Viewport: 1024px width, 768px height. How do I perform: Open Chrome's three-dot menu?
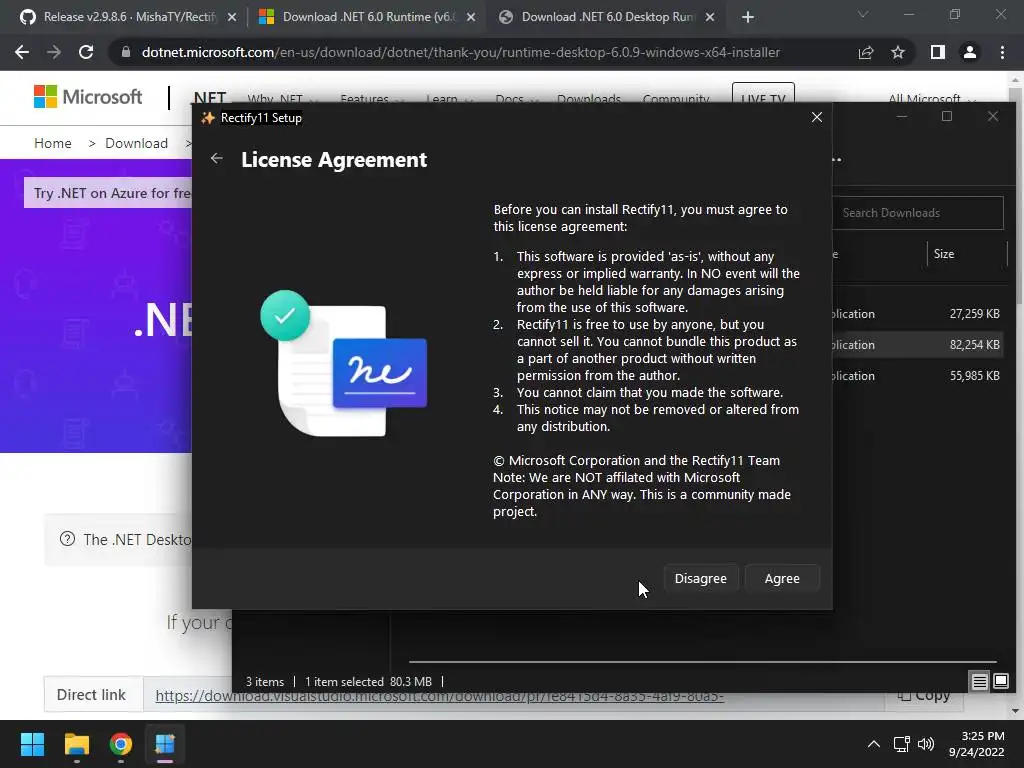(x=1002, y=52)
